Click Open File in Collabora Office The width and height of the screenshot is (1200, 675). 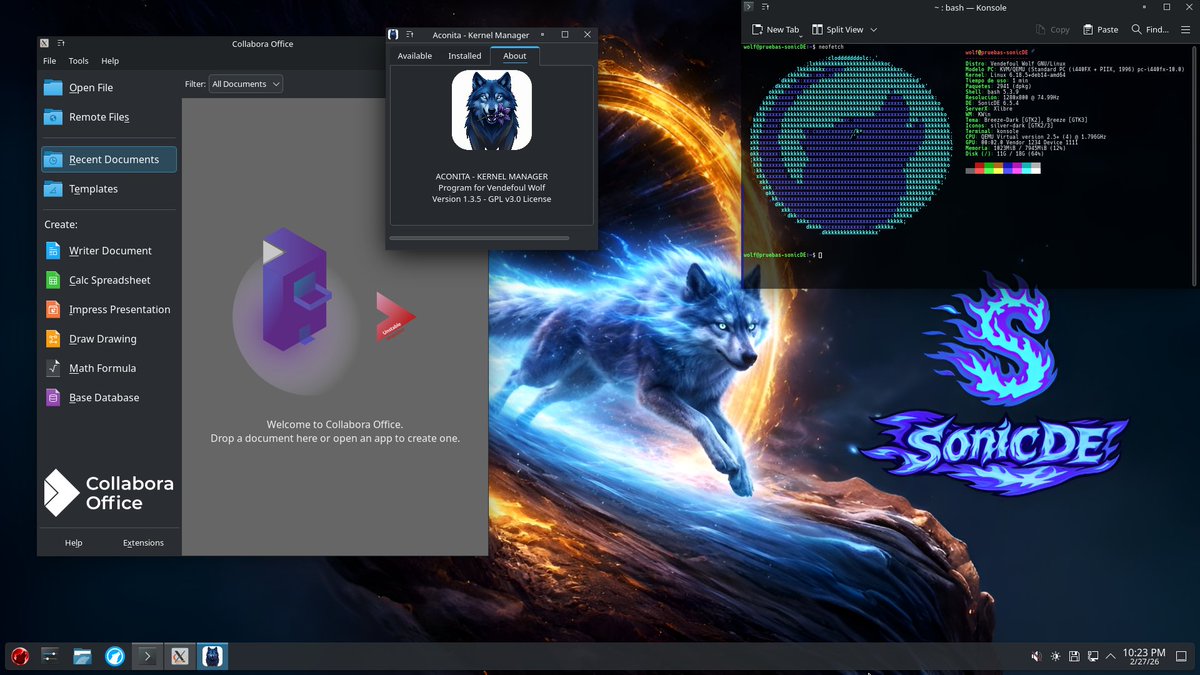click(109, 88)
